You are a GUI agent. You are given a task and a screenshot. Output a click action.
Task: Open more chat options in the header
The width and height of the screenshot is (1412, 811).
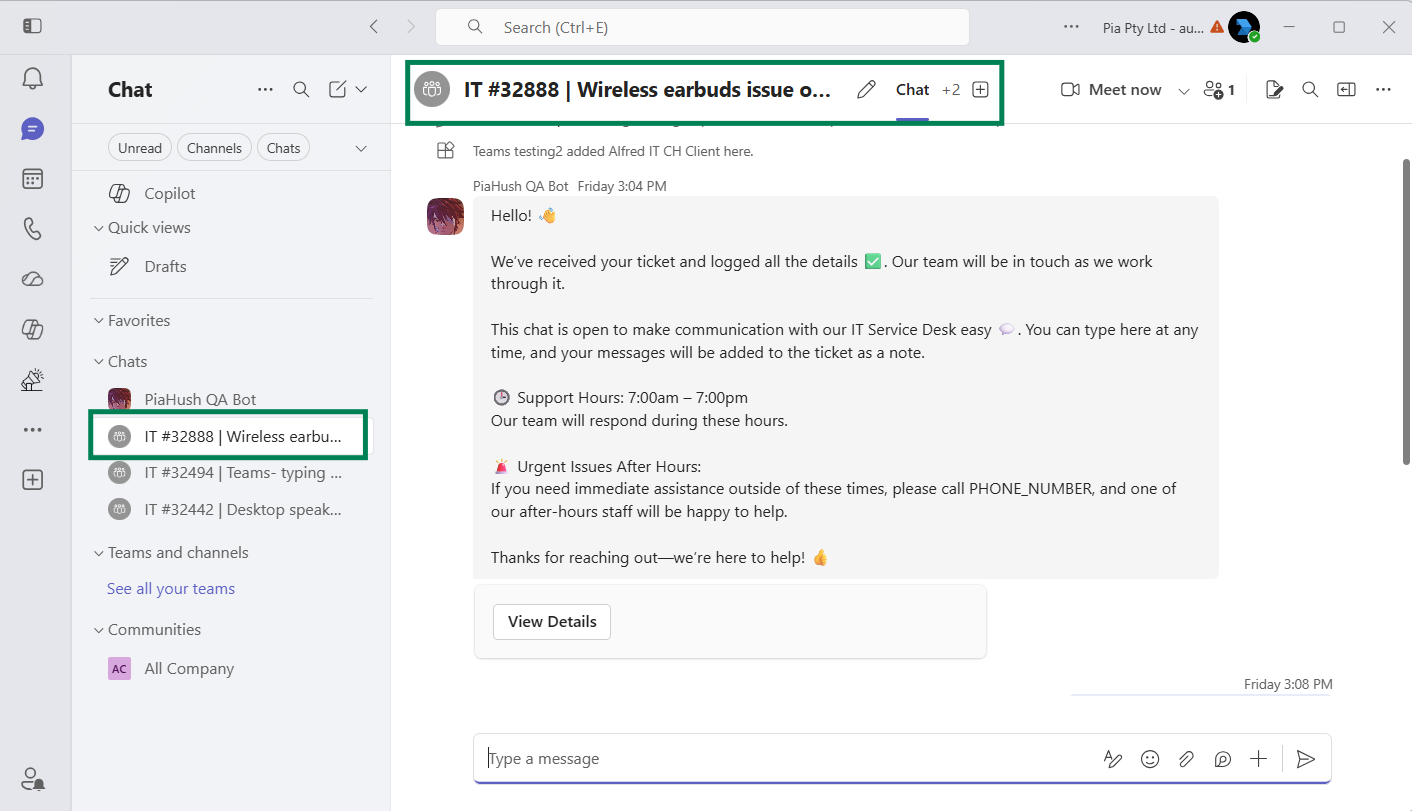[x=1383, y=90]
